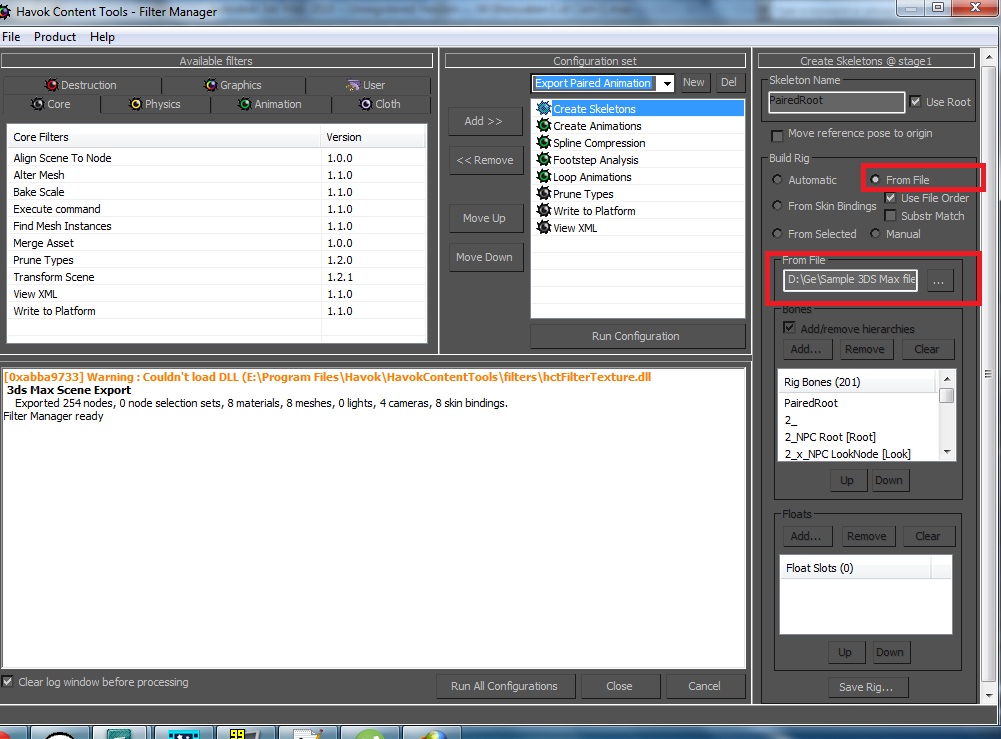This screenshot has width=1001, height=739.
Task: Select the Execute command filter row
Action: tap(216, 209)
